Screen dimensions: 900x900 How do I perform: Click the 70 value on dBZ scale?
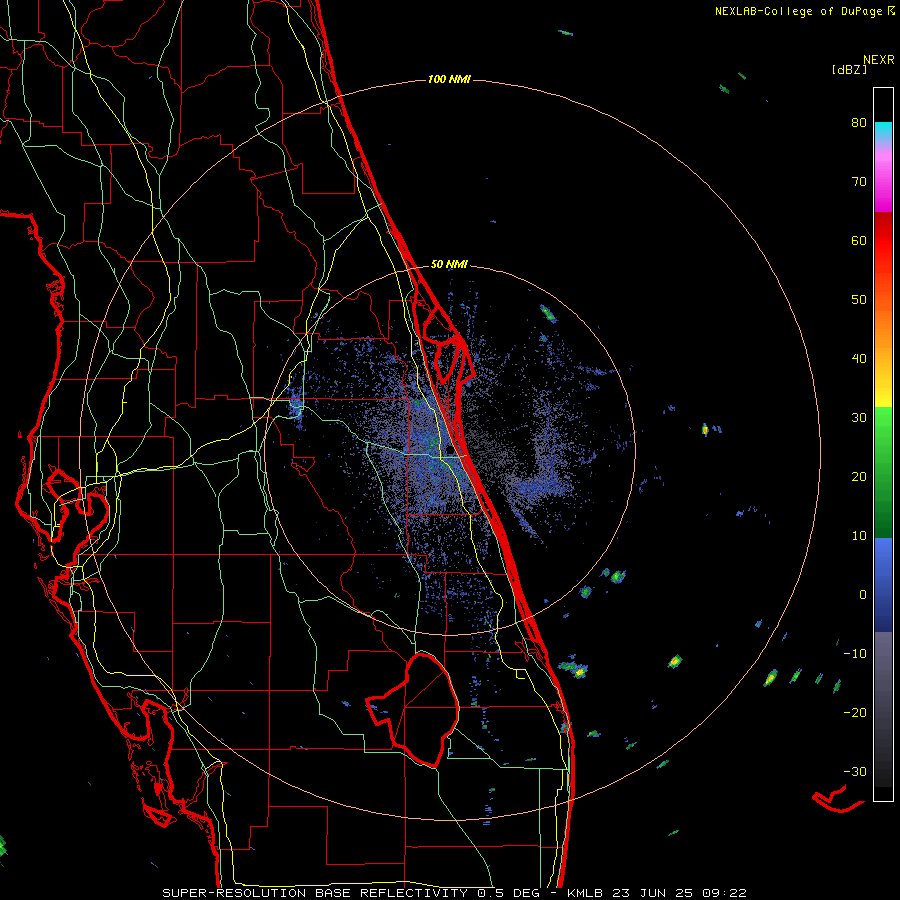click(859, 181)
